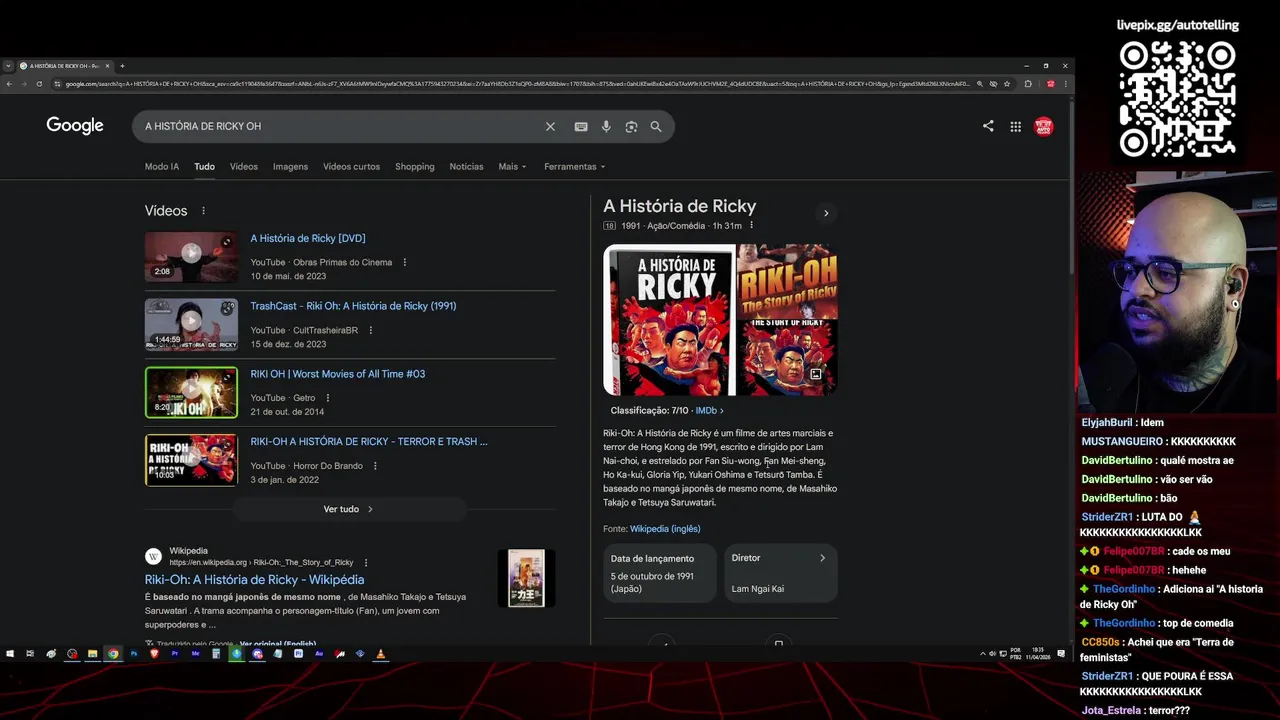
Task: Bookmark this page with star icon
Action: [x=1007, y=84]
